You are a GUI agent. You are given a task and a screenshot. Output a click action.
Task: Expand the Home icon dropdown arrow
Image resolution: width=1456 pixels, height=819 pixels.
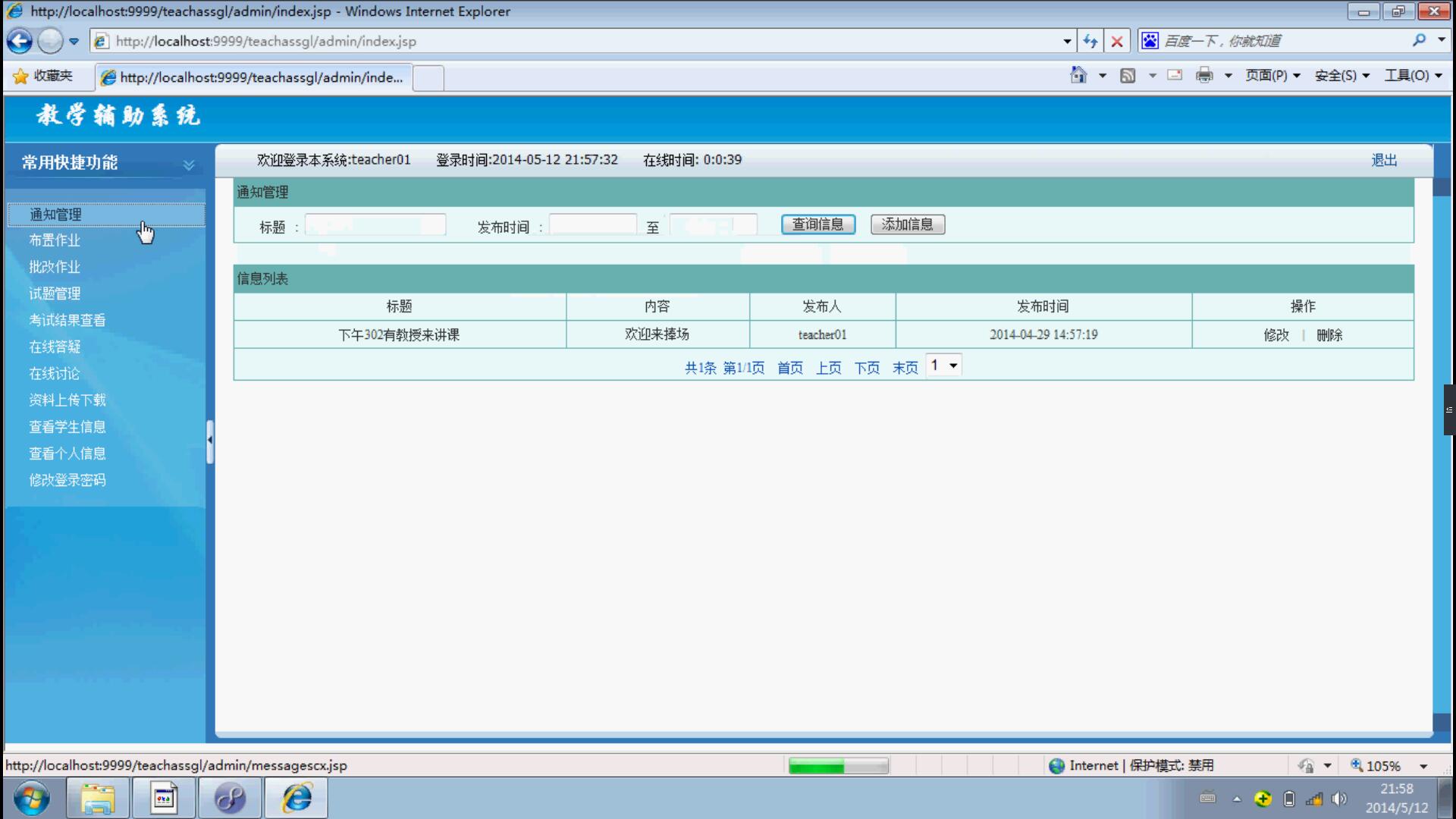click(1103, 76)
